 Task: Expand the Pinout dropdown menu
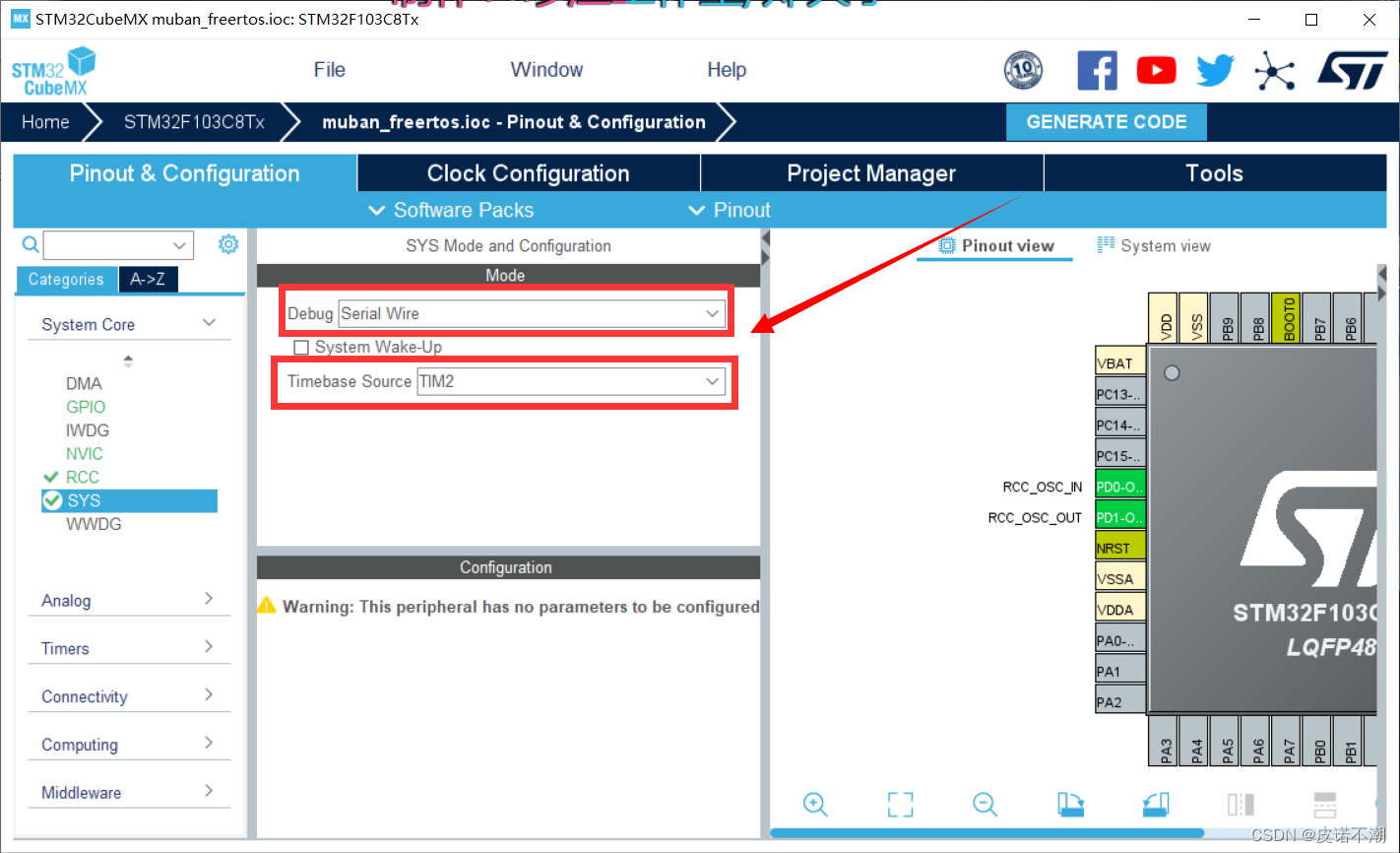click(x=729, y=210)
